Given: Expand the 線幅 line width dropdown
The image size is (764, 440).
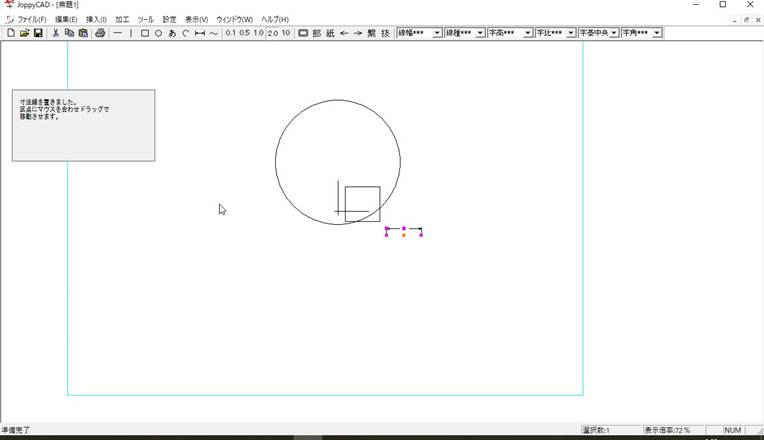Looking at the screenshot, I should tap(437, 33).
